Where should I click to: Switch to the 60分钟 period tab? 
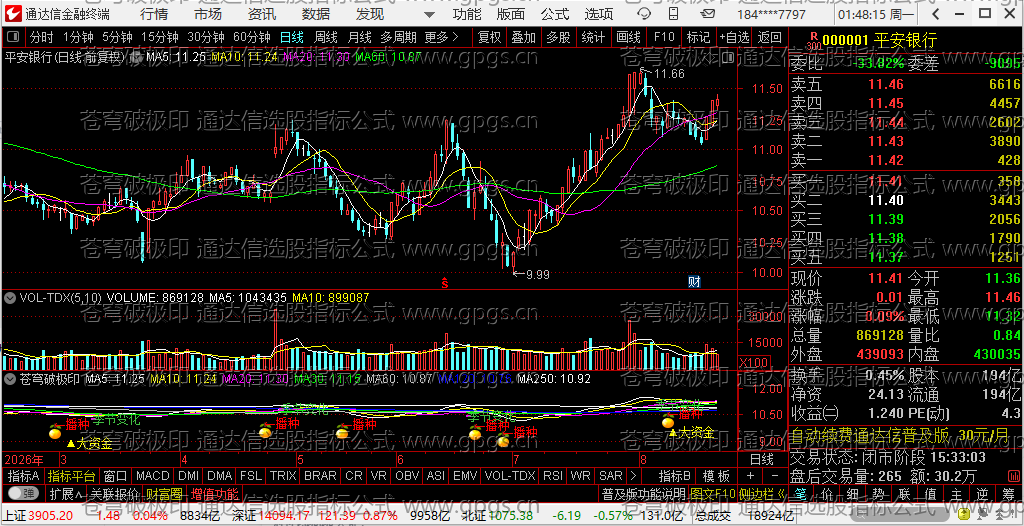click(251, 37)
